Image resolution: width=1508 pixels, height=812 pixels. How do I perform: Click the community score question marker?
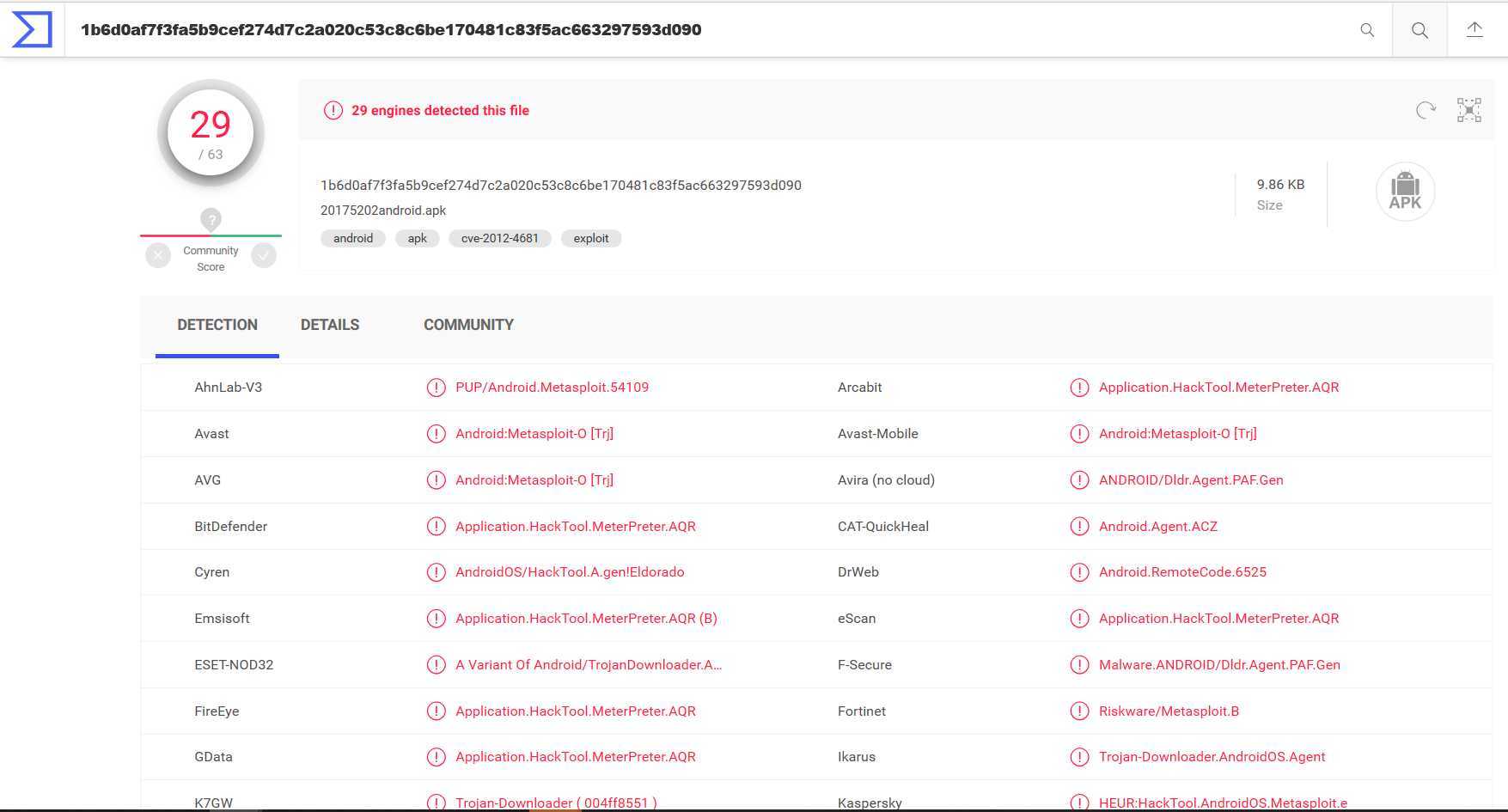pyautogui.click(x=211, y=220)
